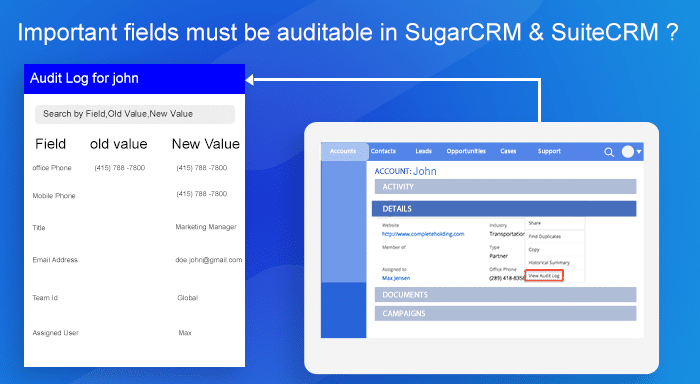Open the user avatar circle
The image size is (700, 384).
coord(628,152)
